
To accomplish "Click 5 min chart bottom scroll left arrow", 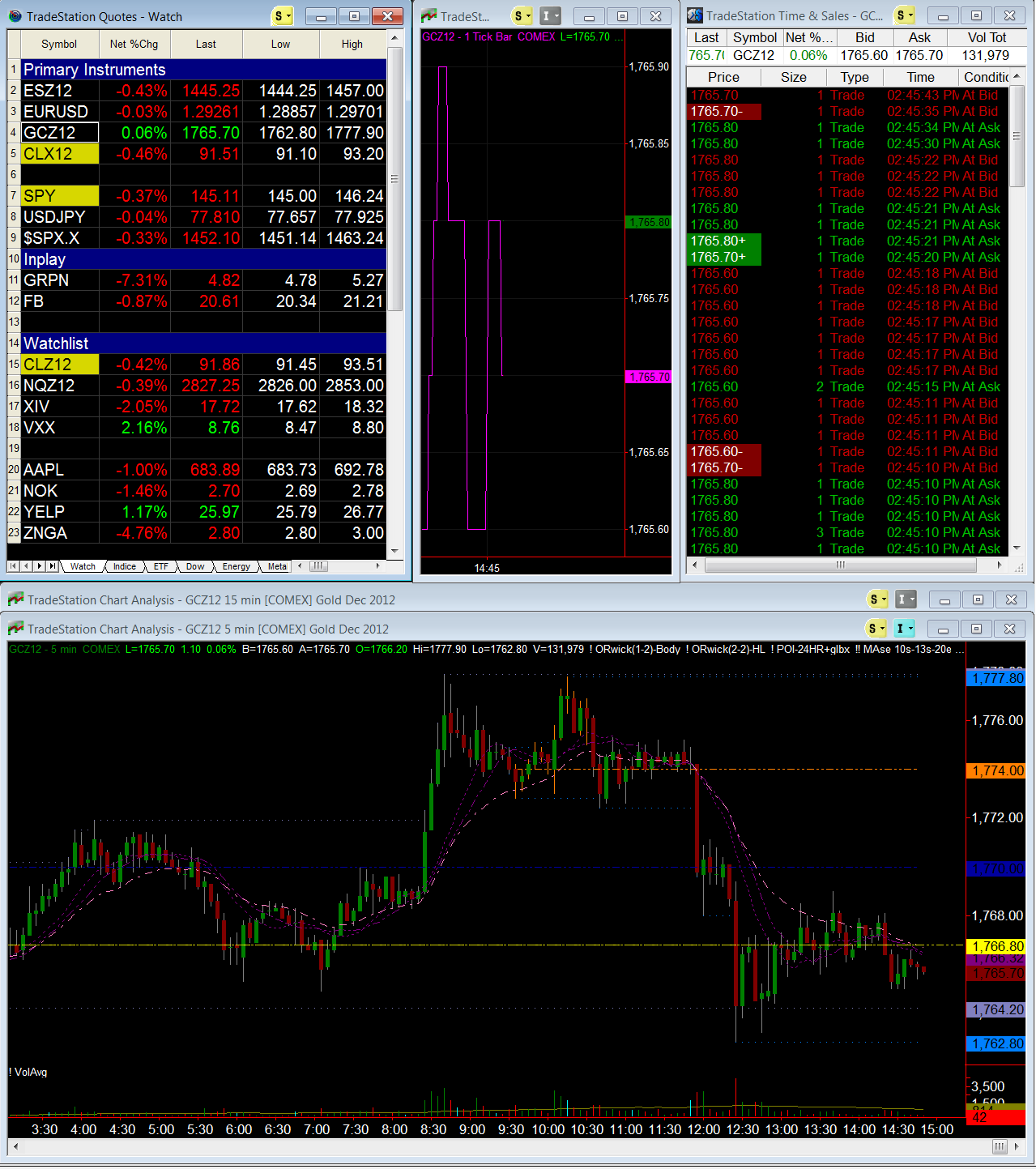I will point(15,1147).
